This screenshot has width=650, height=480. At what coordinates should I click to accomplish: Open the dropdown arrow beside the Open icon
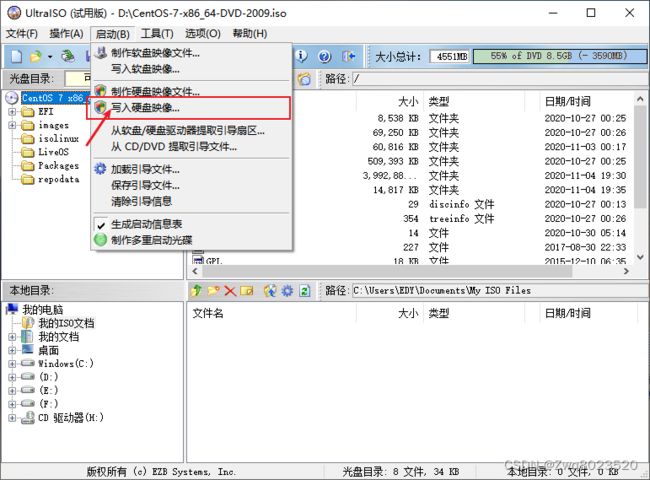pos(50,56)
